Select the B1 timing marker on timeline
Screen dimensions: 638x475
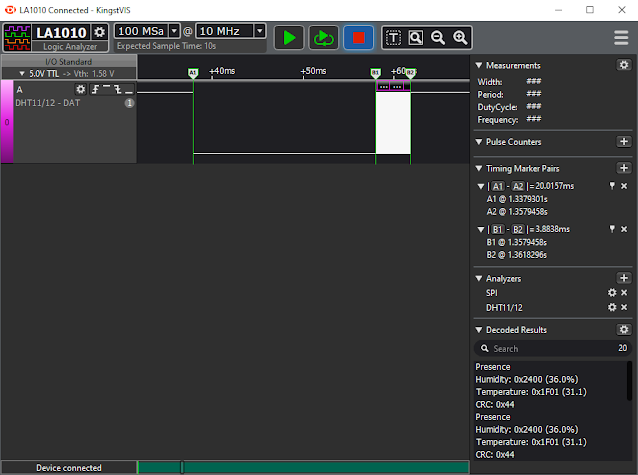tap(375, 73)
